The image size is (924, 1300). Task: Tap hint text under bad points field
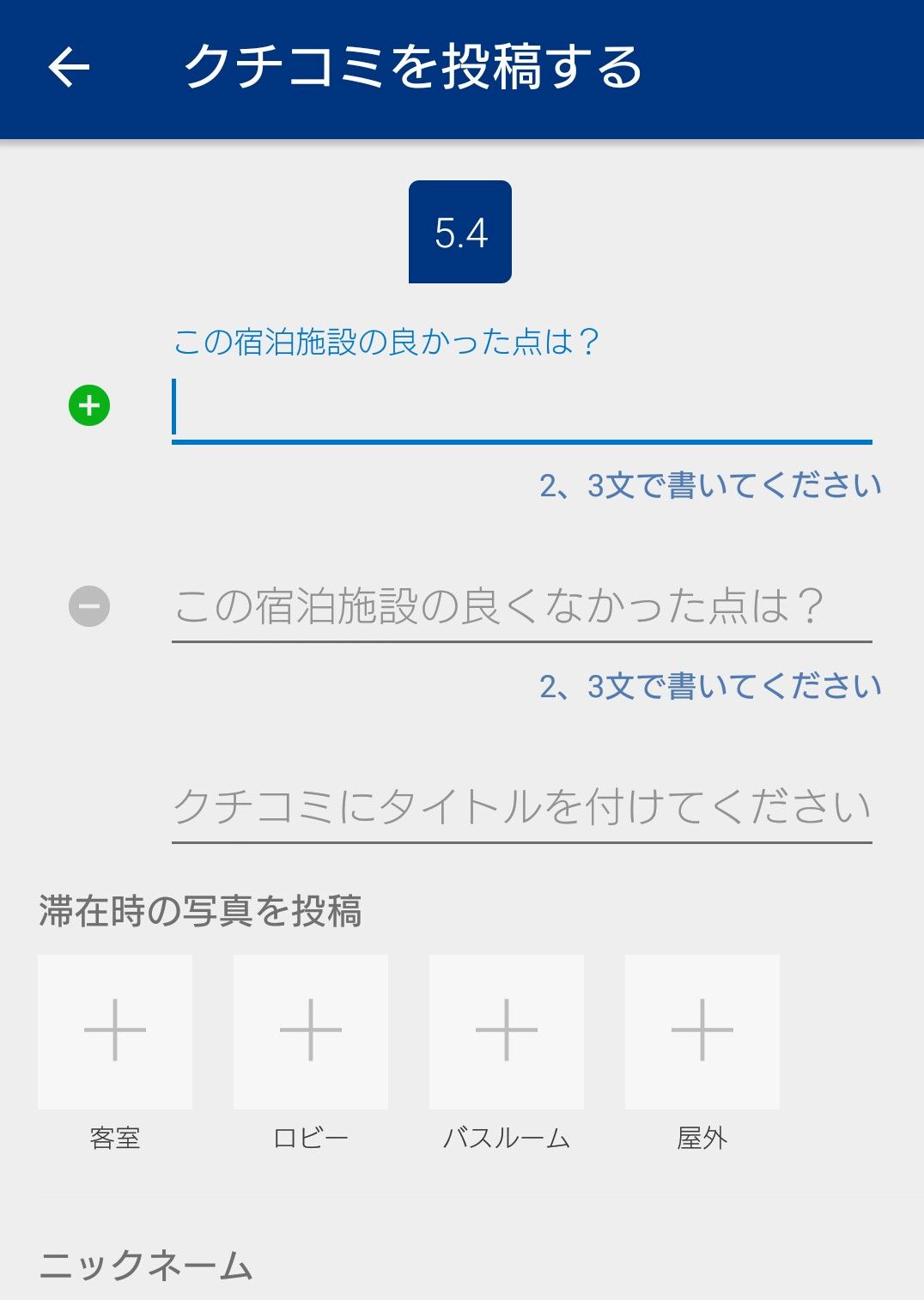pyautogui.click(x=710, y=687)
